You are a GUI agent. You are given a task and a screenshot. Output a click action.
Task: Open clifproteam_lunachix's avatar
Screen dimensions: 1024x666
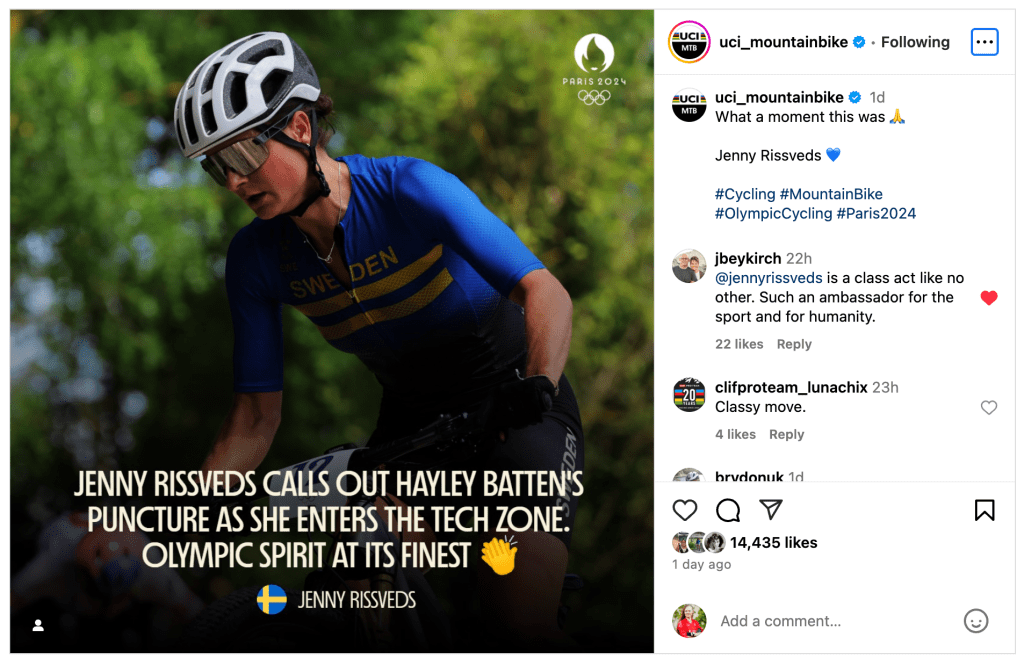click(689, 395)
